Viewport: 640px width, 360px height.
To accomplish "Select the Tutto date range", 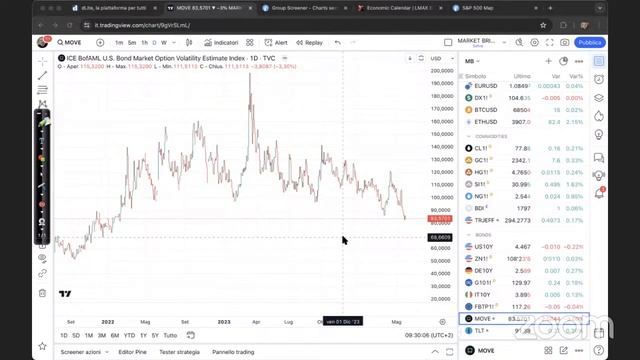I will point(170,336).
